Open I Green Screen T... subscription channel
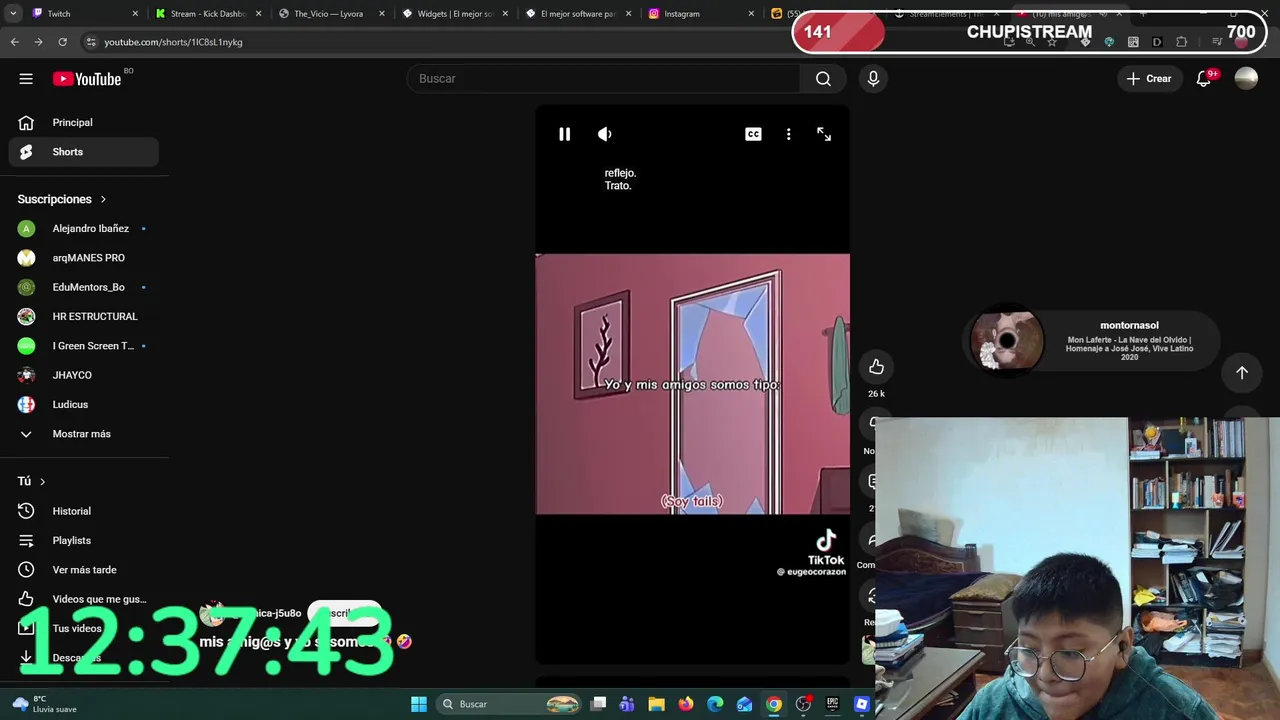Screen dimensions: 1280x720 84,346
